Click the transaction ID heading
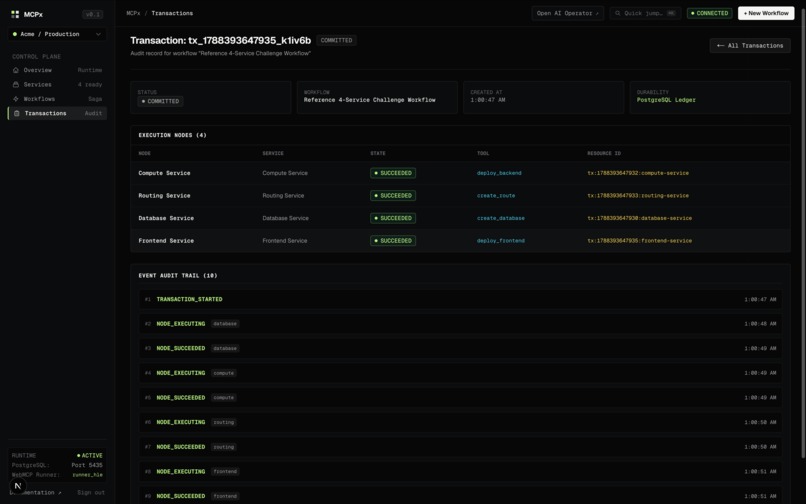 221,40
